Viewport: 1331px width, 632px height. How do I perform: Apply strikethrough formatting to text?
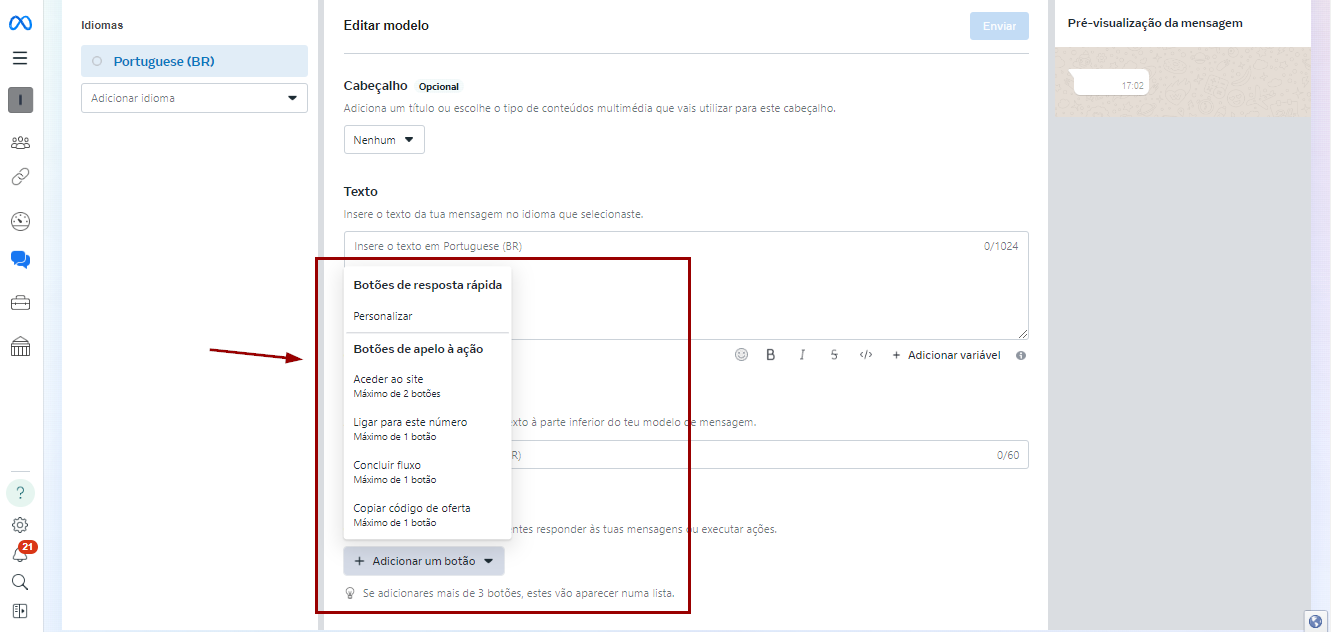coord(834,355)
